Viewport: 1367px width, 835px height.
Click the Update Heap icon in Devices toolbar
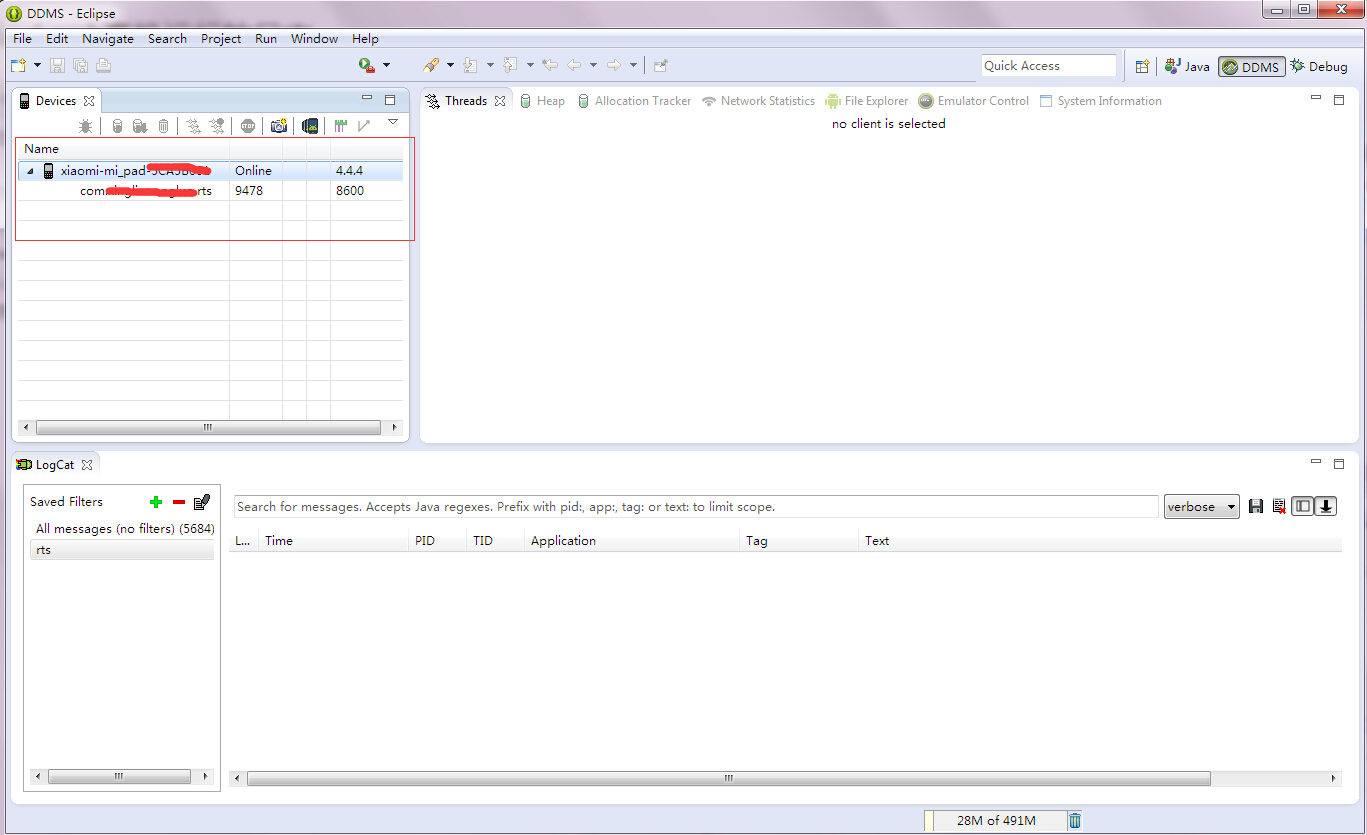pyautogui.click(x=117, y=126)
